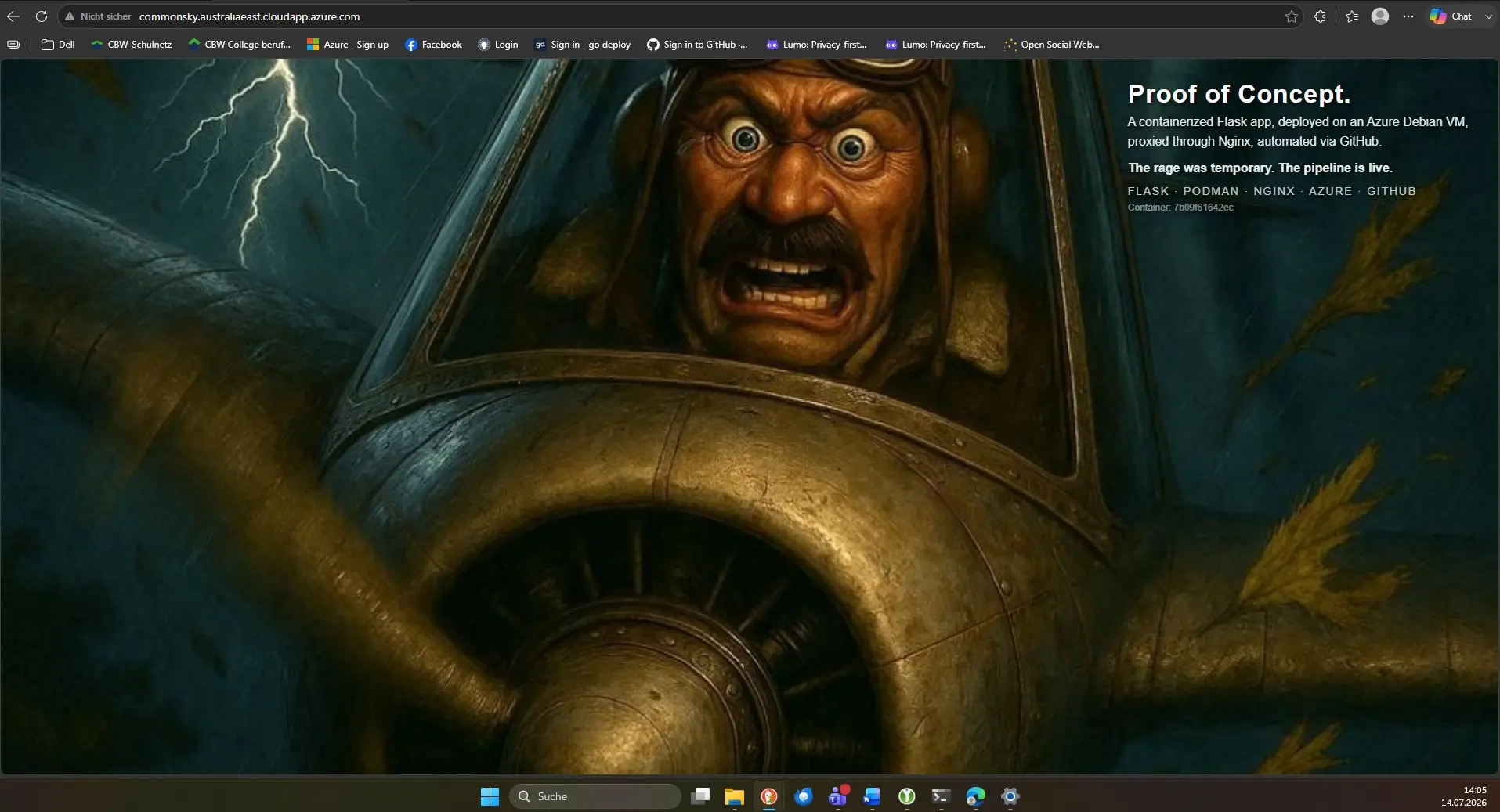Open the Terminal from the taskbar
The height and width of the screenshot is (812, 1500).
[x=941, y=796]
